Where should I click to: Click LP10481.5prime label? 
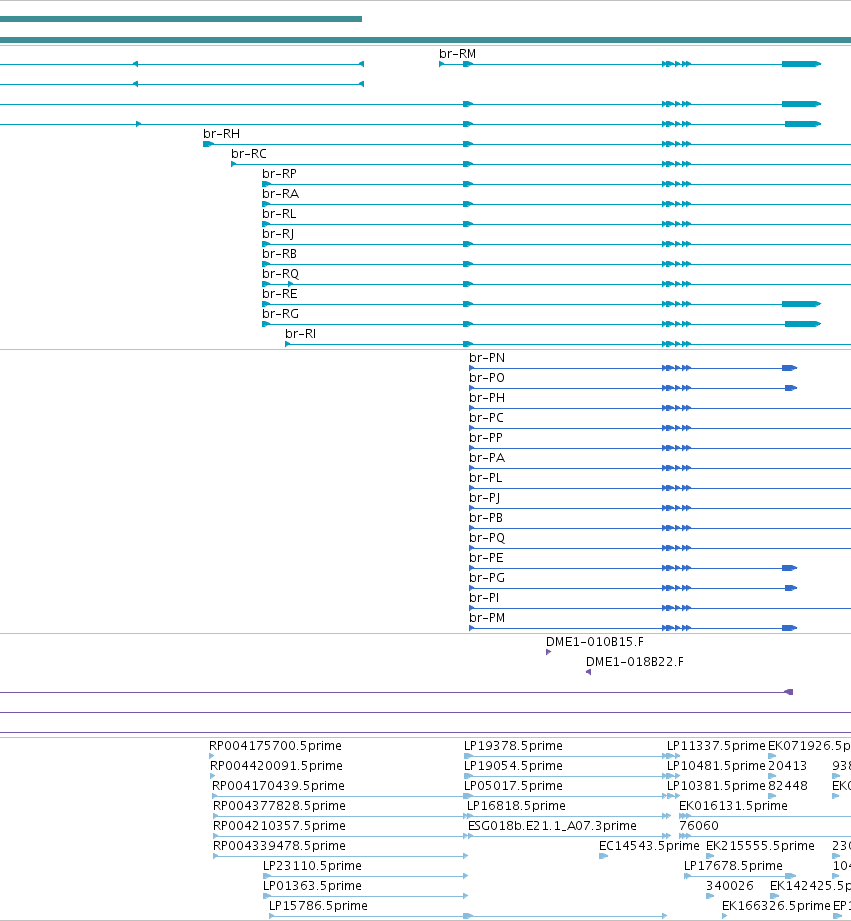pos(716,766)
